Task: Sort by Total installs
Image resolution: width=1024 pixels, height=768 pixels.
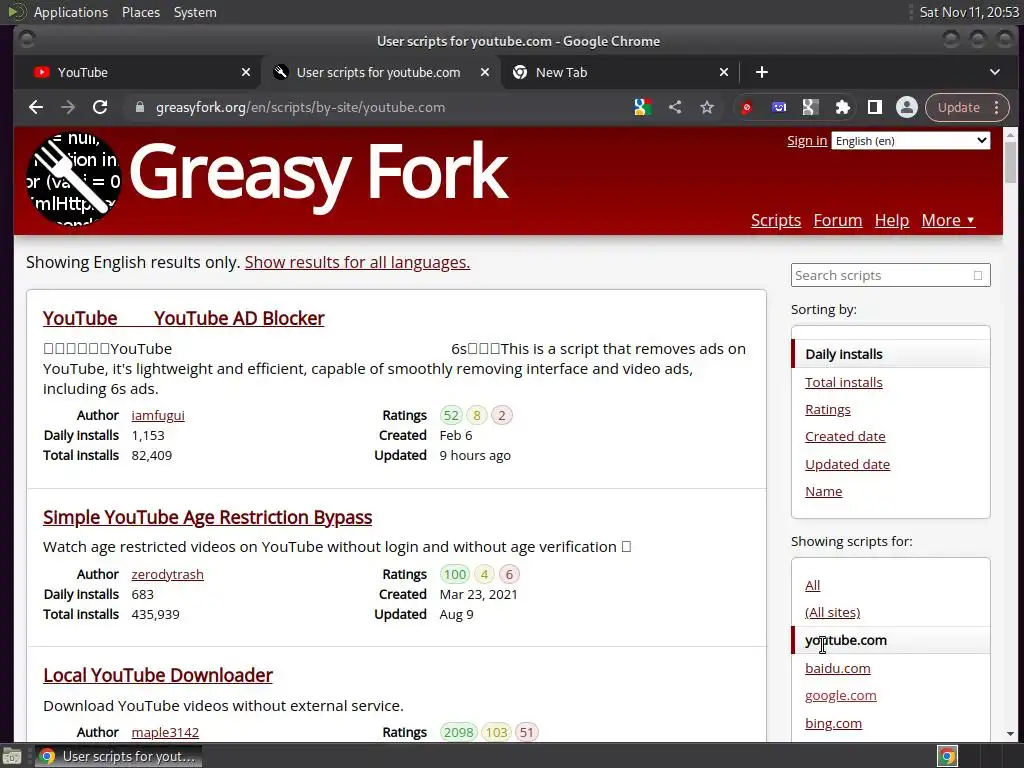Action: point(844,382)
